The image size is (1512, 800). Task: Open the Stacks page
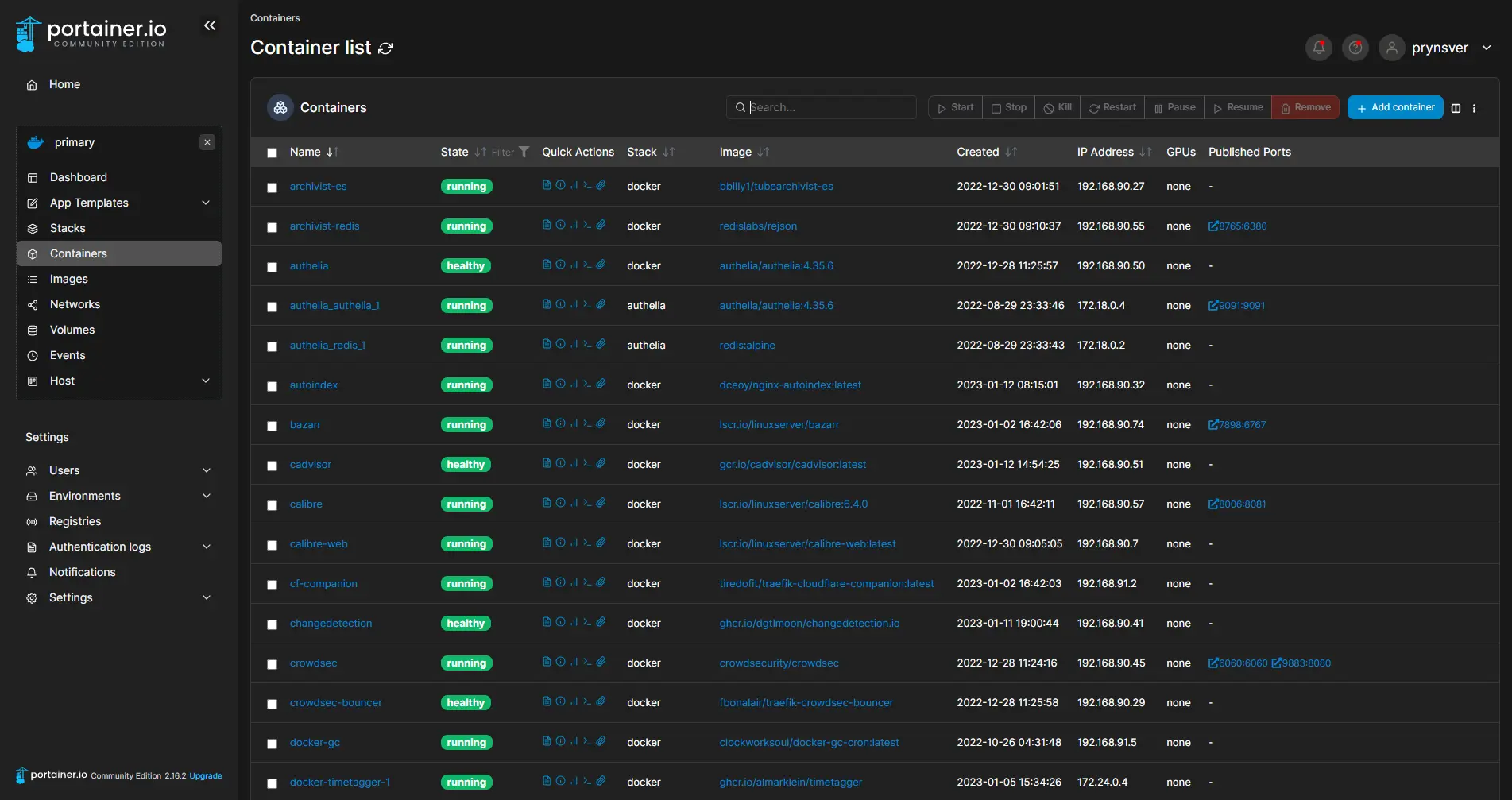pos(68,228)
